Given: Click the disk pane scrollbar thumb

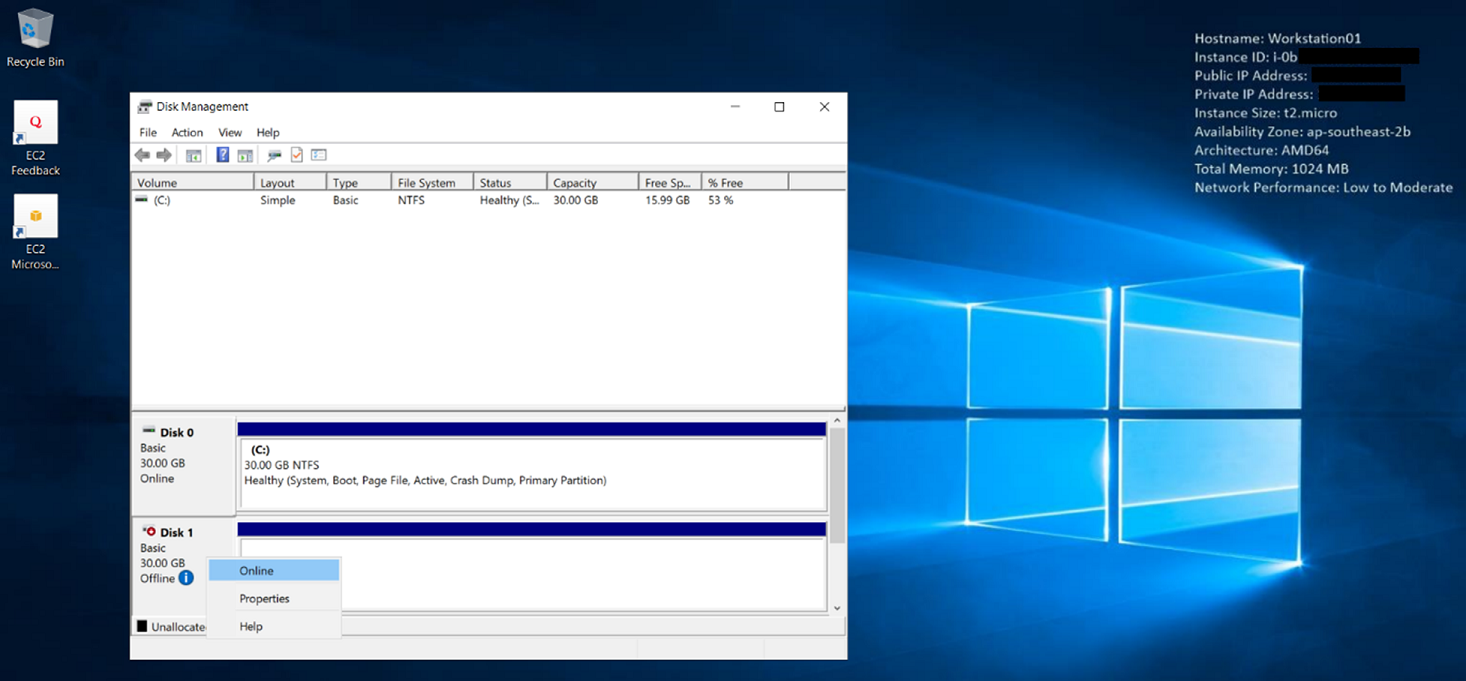Looking at the screenshot, I should click(x=837, y=485).
